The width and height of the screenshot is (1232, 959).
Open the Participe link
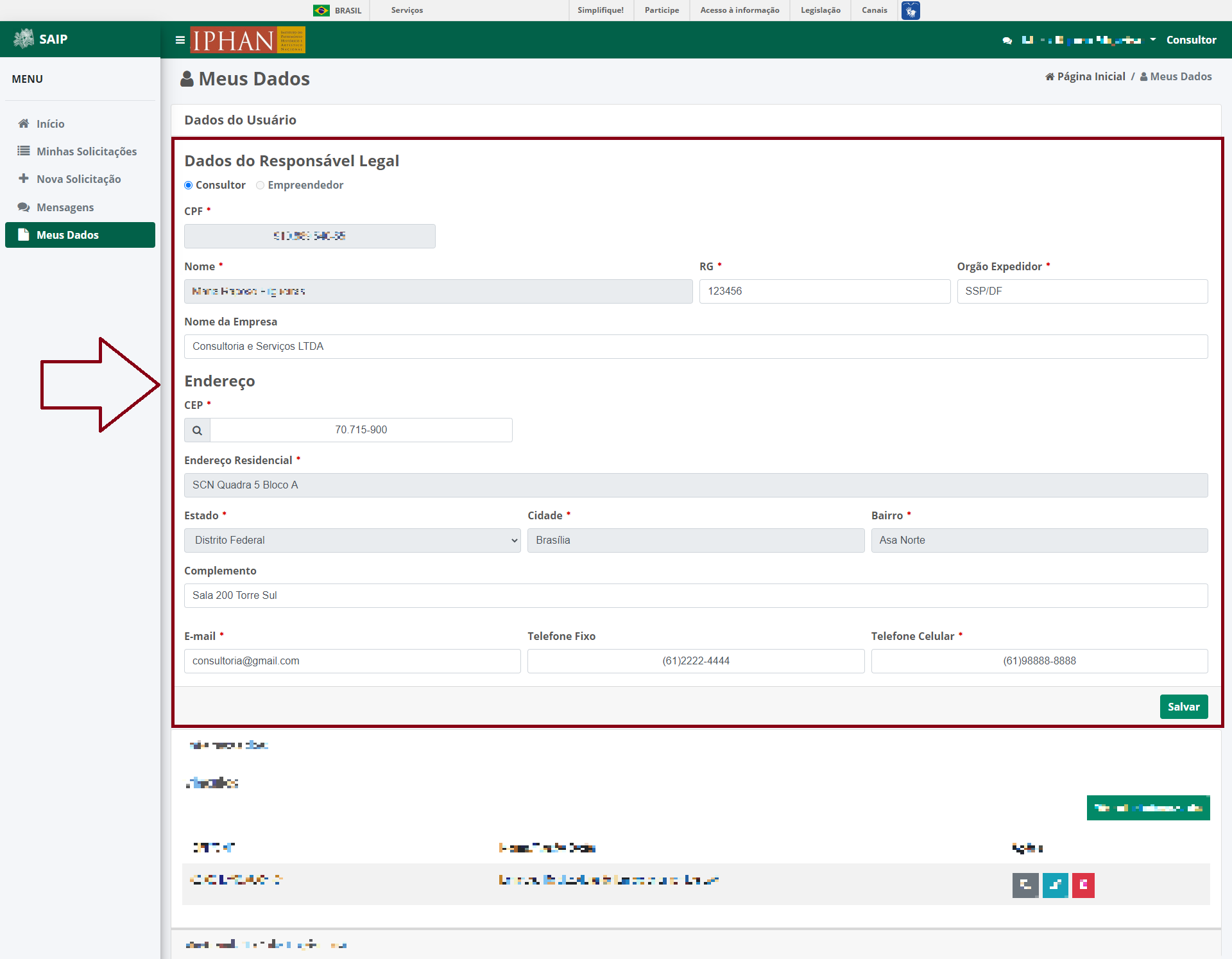[662, 10]
